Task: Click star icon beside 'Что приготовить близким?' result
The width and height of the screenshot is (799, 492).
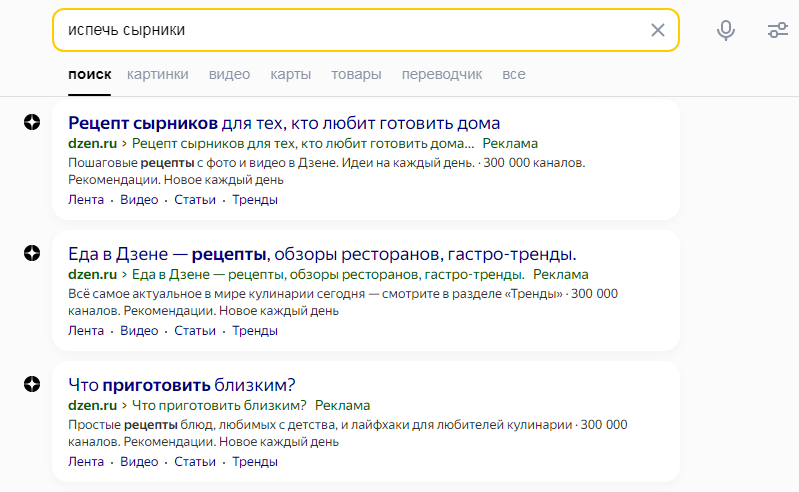Action: [x=32, y=384]
